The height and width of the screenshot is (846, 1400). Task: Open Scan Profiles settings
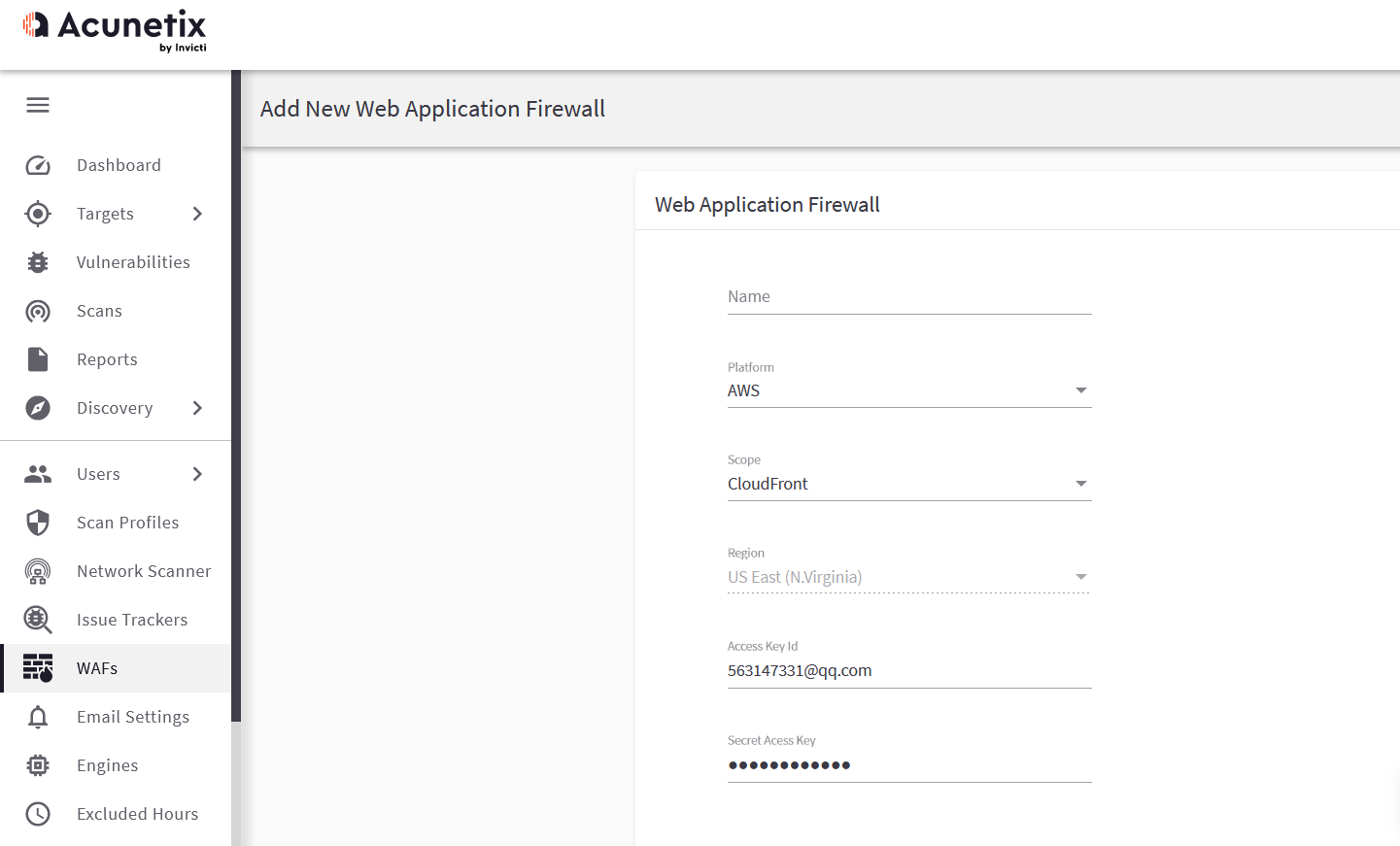(x=116, y=523)
